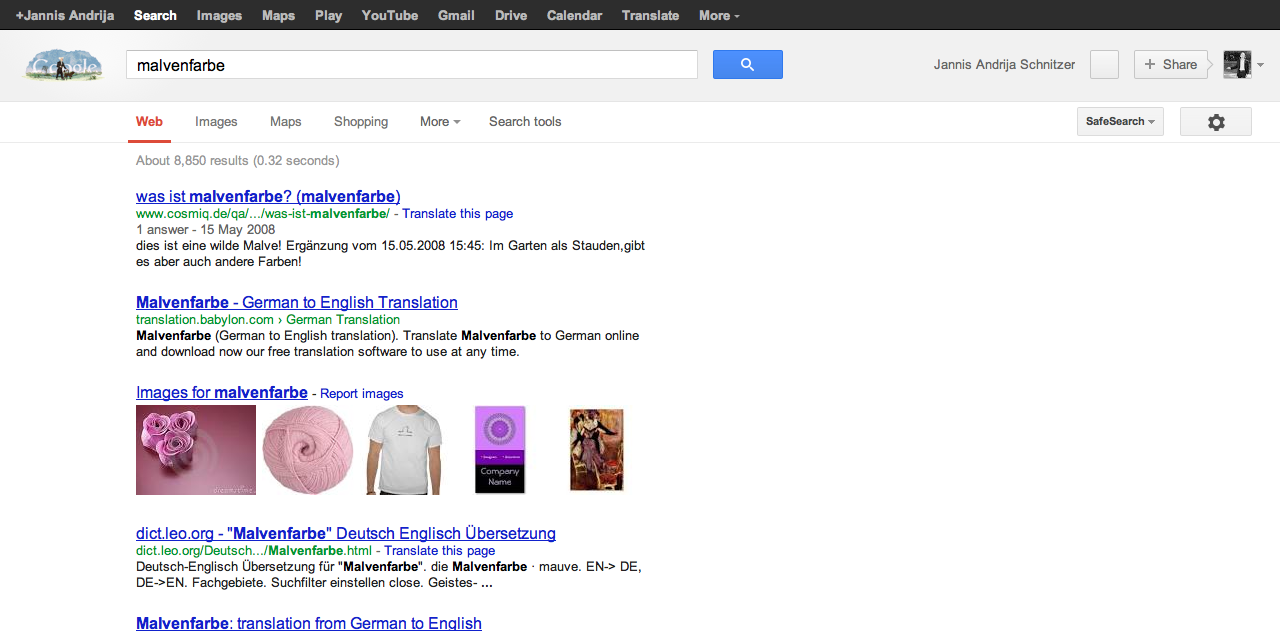Click the Share button

[1170, 65]
